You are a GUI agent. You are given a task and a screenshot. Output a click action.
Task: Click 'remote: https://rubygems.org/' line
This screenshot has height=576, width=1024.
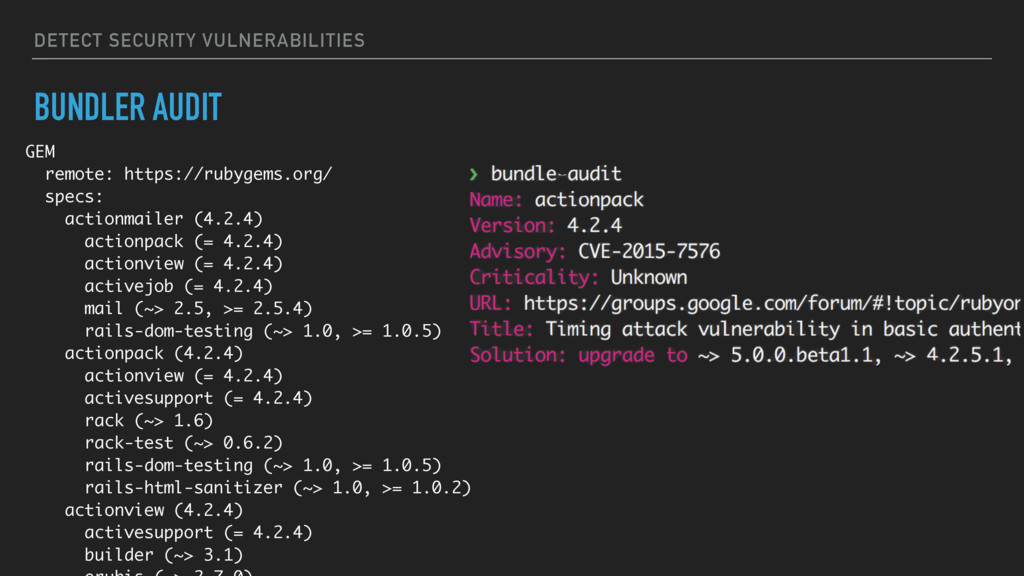point(188,174)
